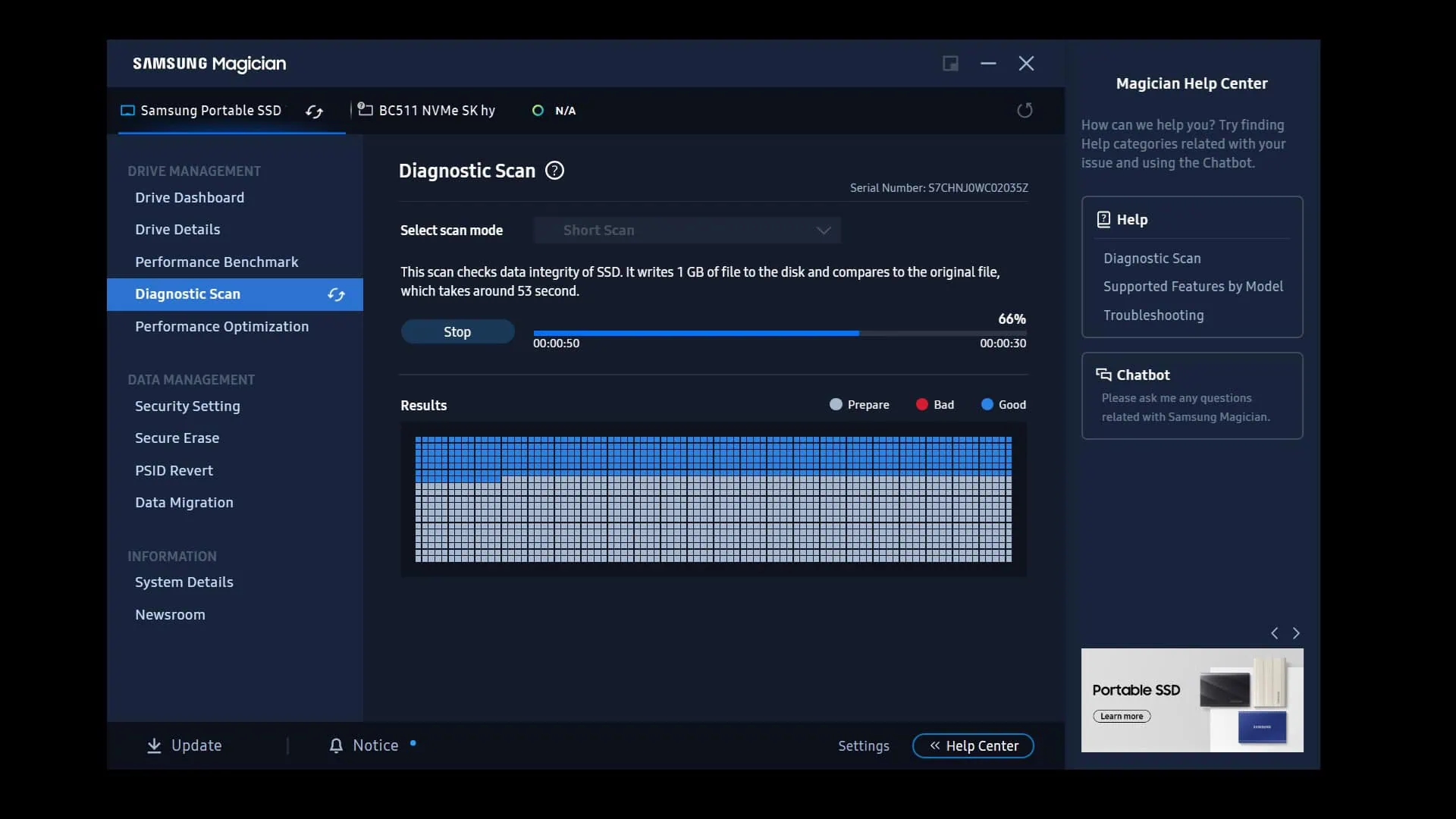Open Drive Details page
This screenshot has height=819, width=1456.
coord(177,230)
